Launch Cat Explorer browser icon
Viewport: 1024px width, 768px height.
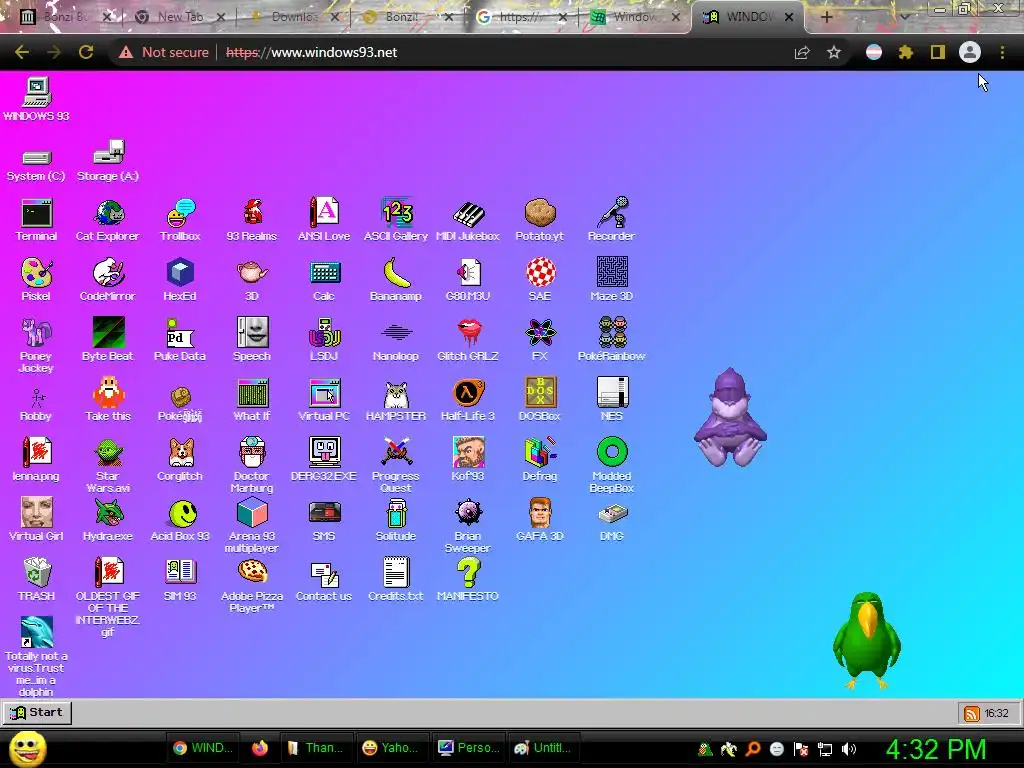coord(108,219)
